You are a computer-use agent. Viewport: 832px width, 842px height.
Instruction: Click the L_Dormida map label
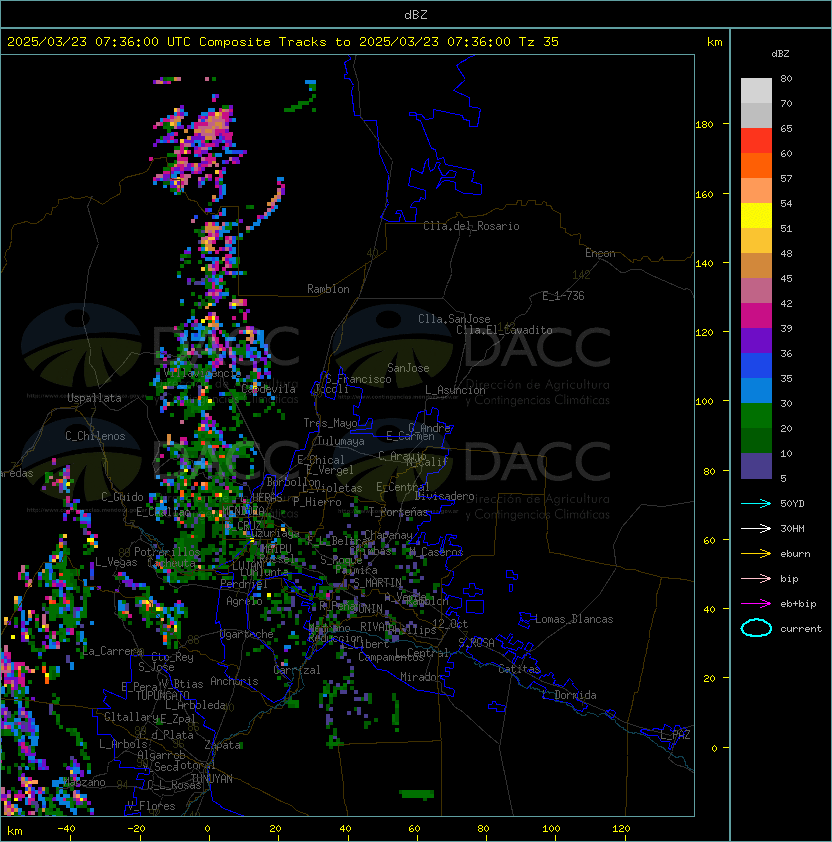pos(569,695)
